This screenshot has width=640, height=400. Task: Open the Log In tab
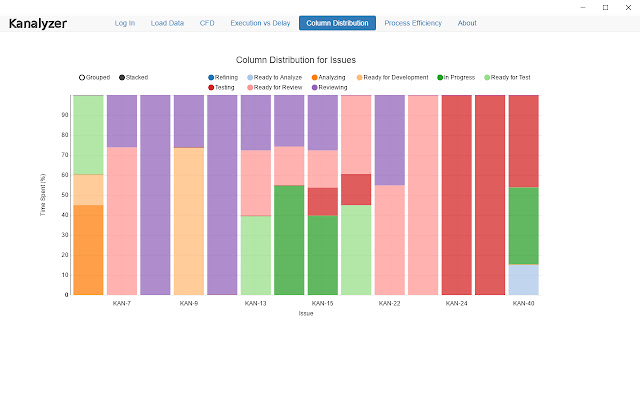click(x=124, y=22)
